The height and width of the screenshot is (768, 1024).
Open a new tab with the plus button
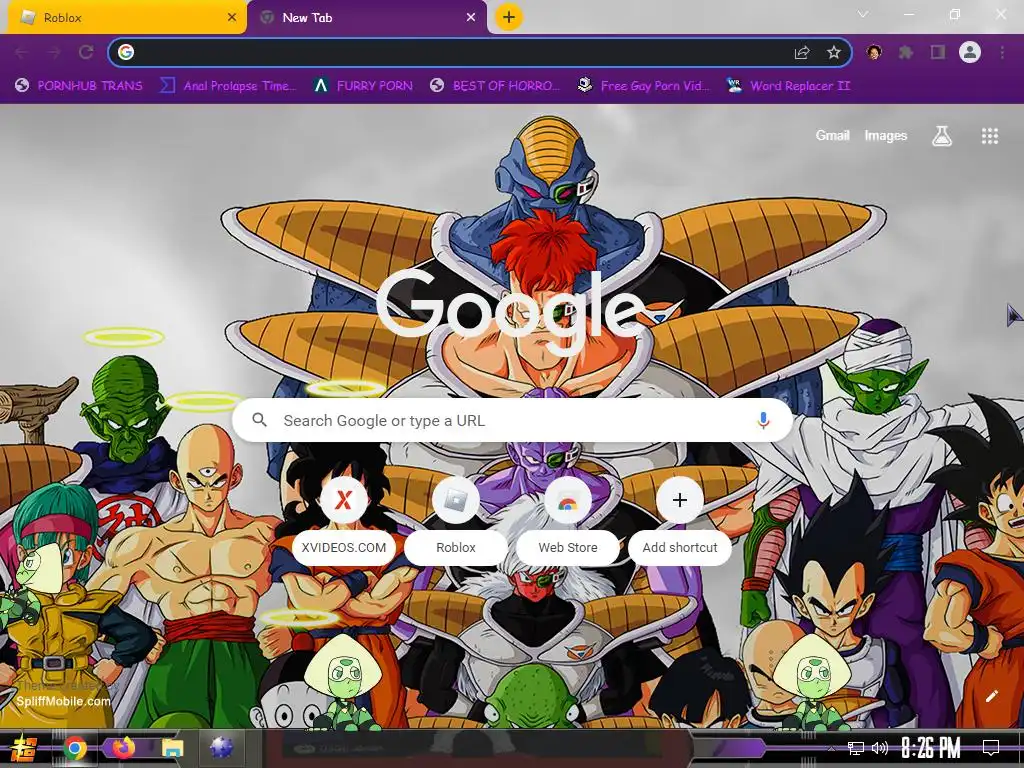click(509, 17)
